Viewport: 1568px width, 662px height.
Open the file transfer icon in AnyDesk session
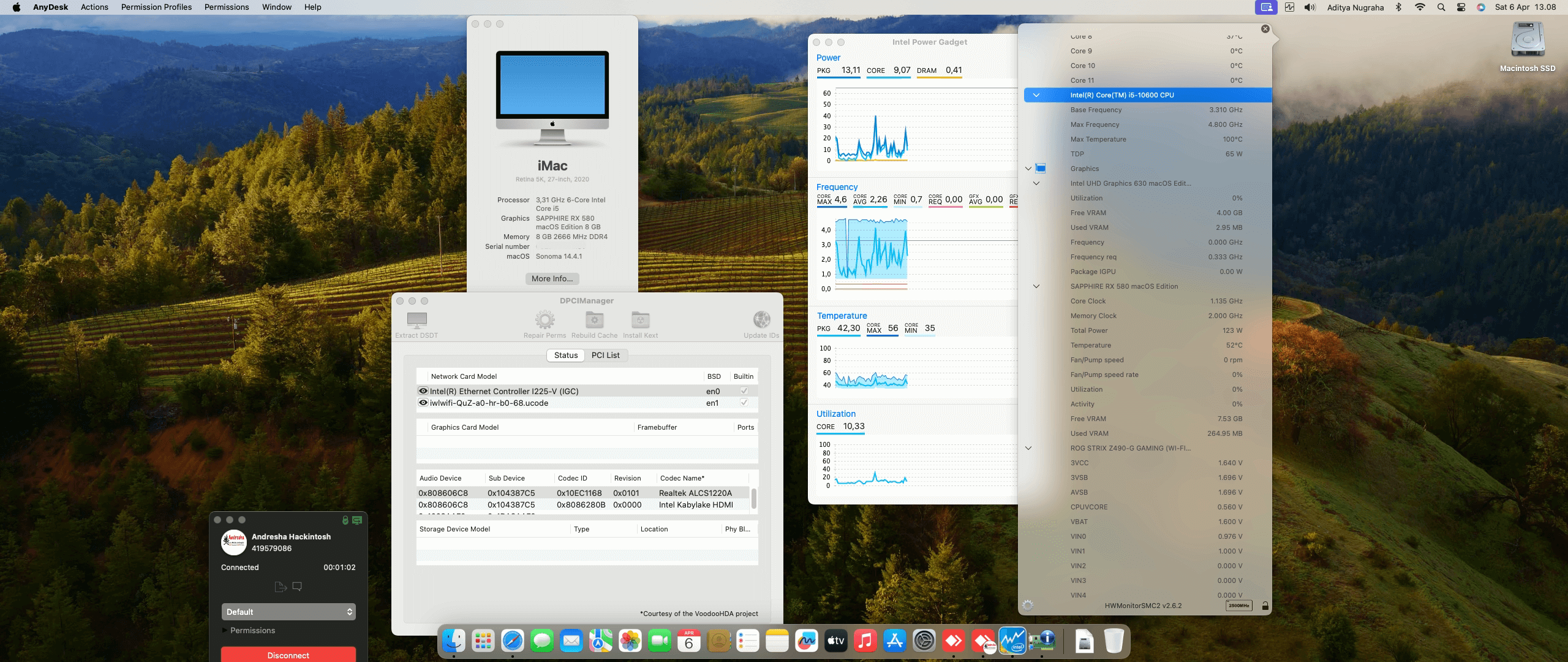pos(281,587)
